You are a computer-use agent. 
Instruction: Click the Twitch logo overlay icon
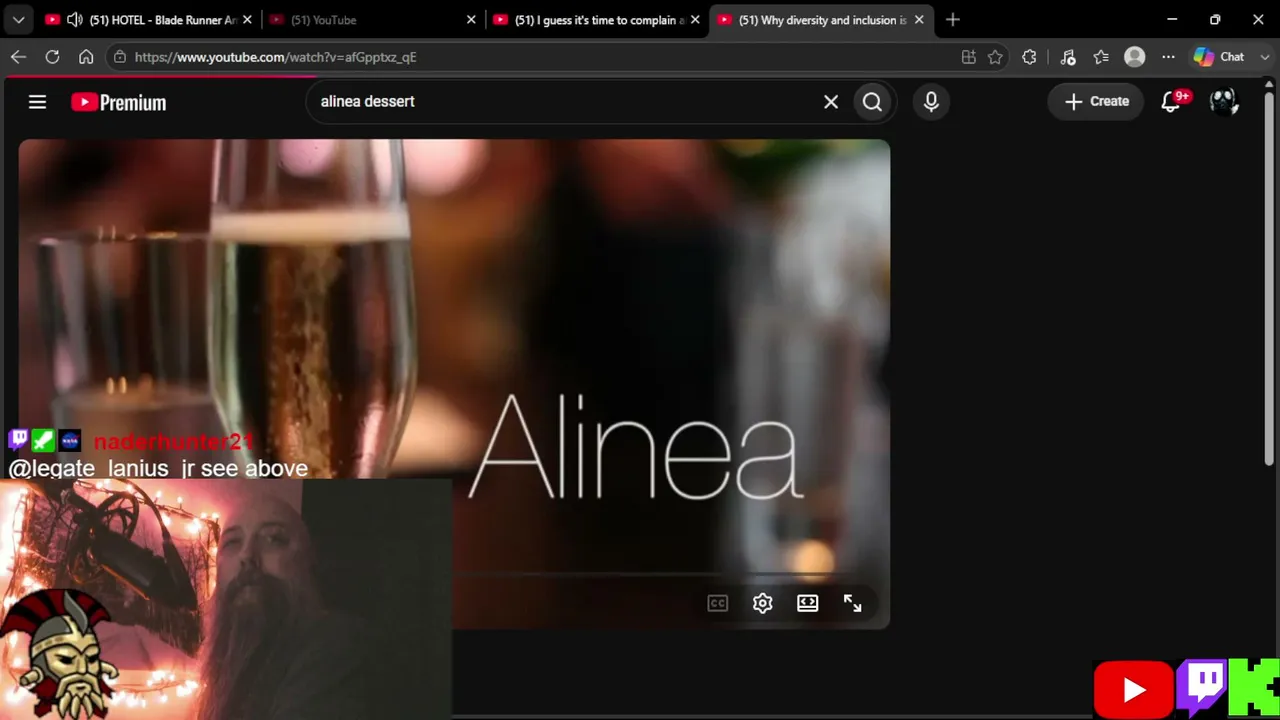1203,688
